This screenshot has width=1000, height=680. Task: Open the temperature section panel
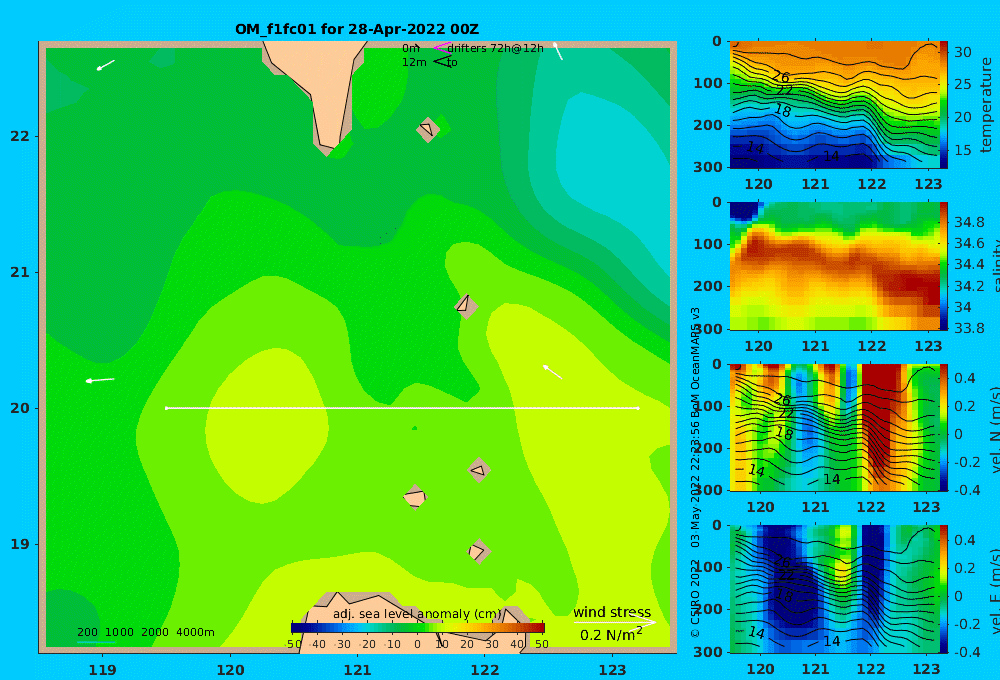[834, 105]
